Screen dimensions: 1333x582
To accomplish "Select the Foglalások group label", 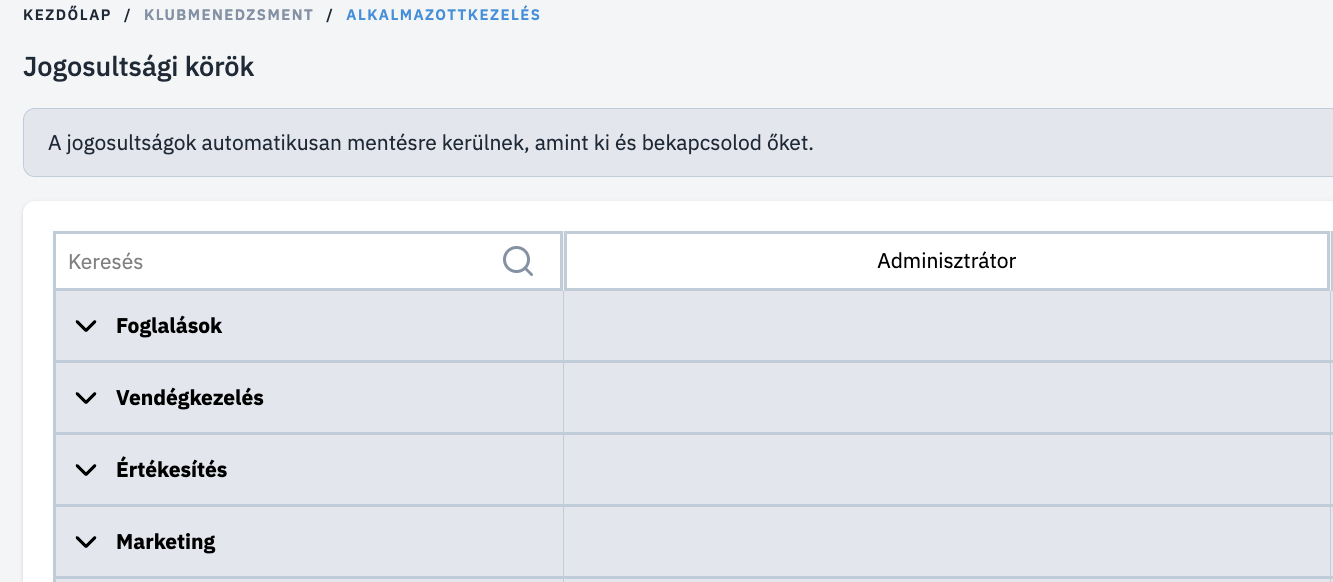I will tap(169, 326).
